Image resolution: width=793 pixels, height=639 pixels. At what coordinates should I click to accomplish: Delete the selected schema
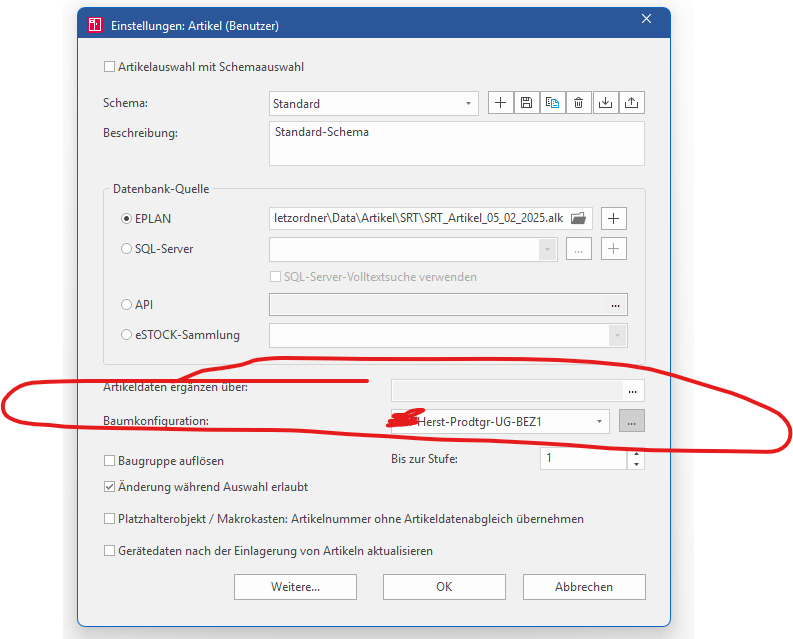click(x=579, y=103)
